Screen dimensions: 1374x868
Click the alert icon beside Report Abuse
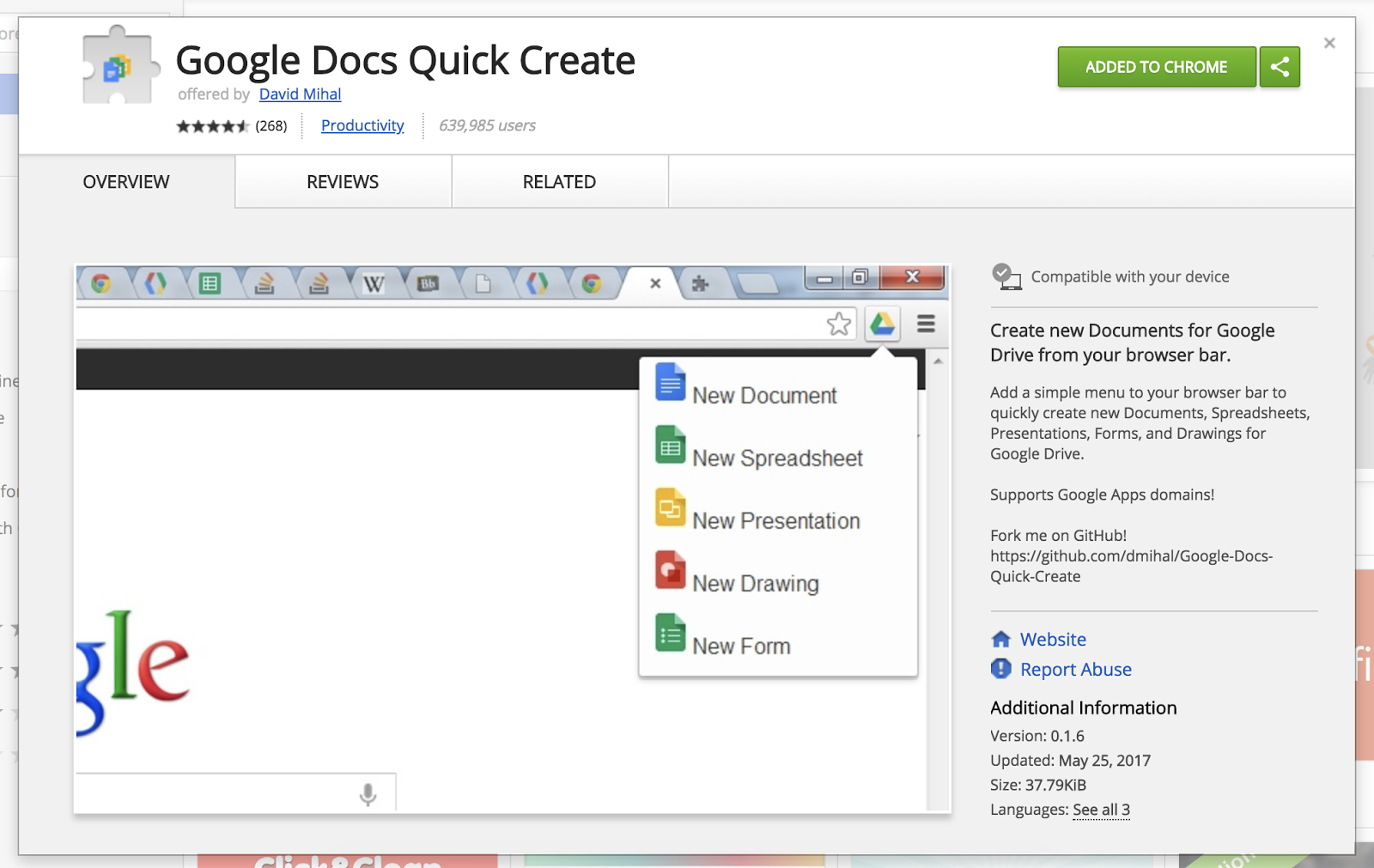(x=1001, y=669)
